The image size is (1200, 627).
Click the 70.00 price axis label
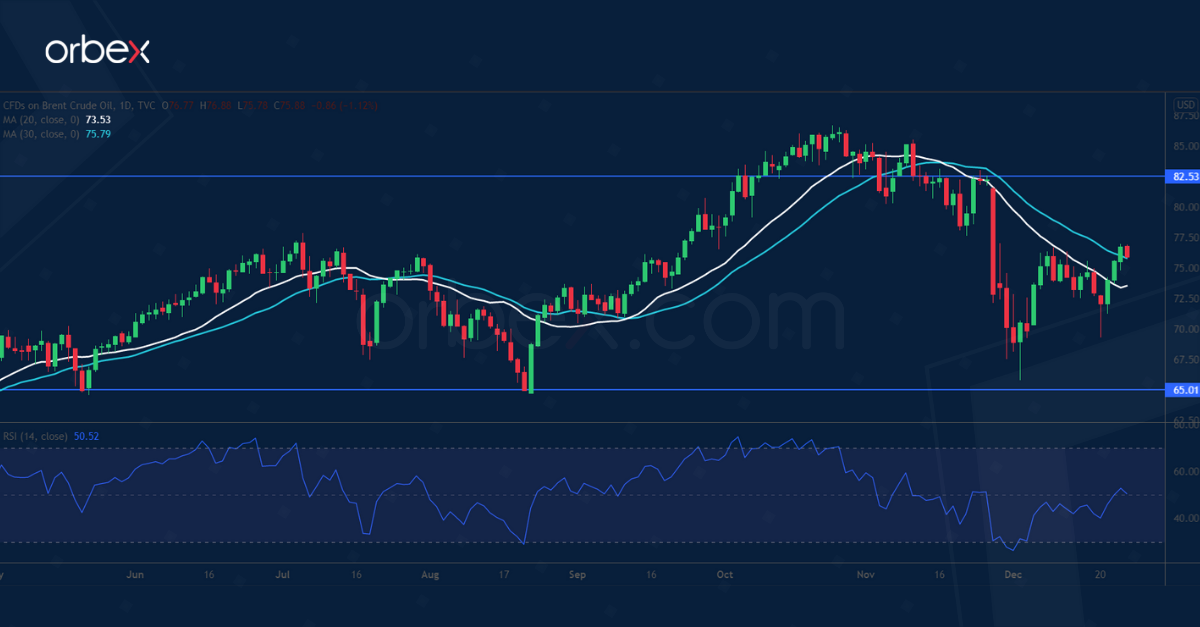click(x=1186, y=329)
